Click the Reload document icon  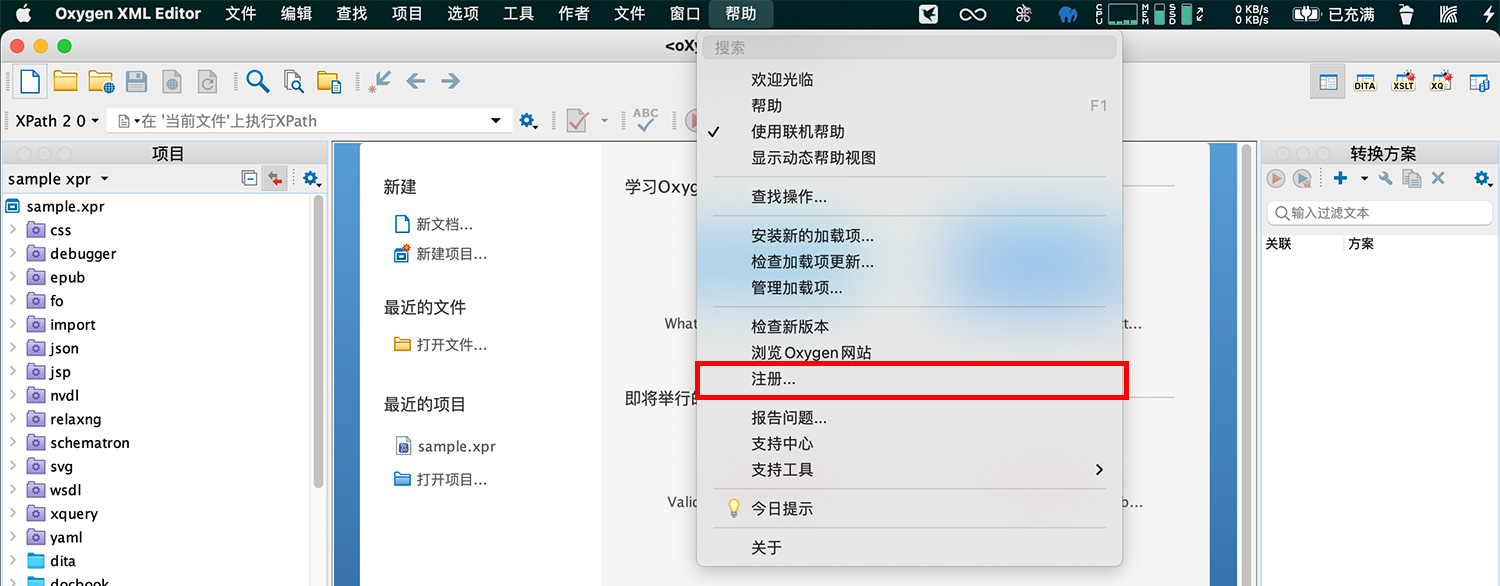coord(207,82)
